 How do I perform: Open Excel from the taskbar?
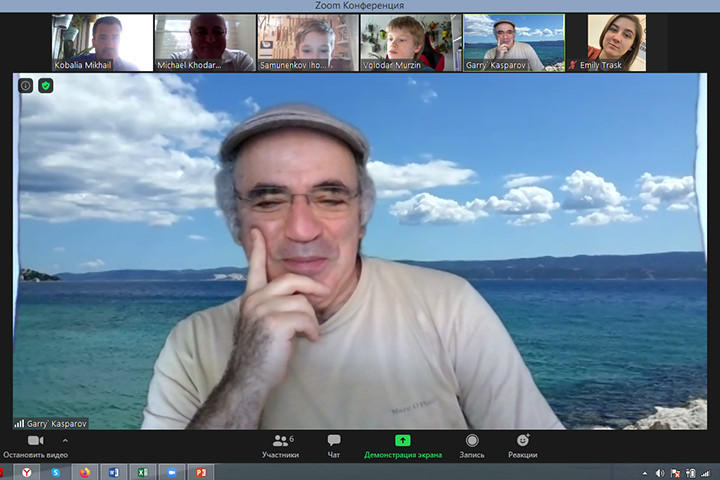click(142, 472)
